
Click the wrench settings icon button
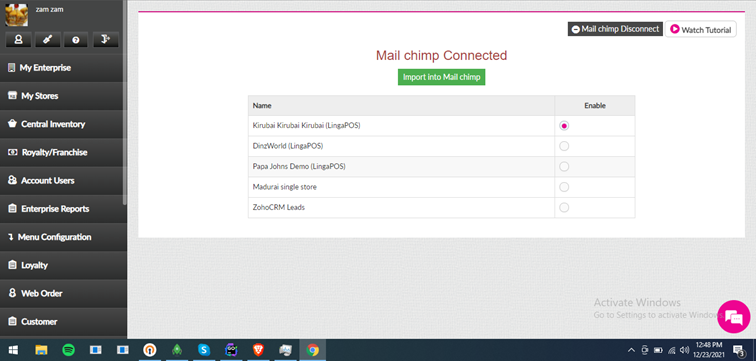click(47, 40)
